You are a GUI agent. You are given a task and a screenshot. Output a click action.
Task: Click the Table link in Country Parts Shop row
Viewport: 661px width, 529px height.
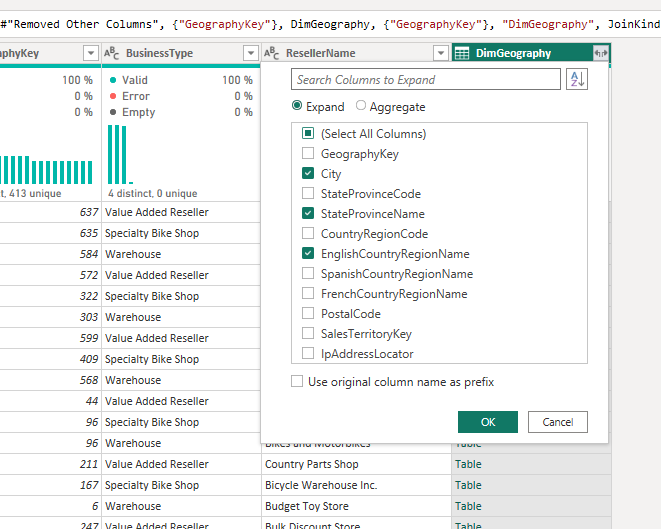click(x=468, y=464)
